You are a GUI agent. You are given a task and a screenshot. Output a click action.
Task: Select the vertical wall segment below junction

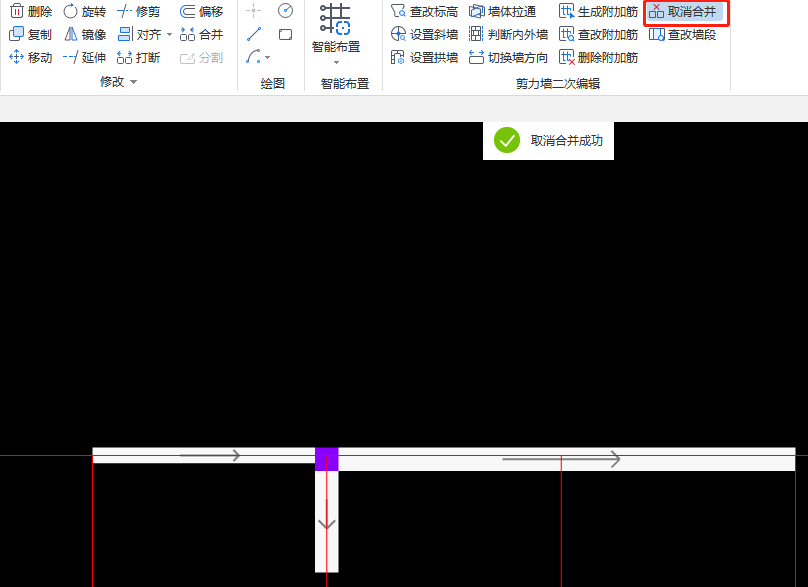pyautogui.click(x=327, y=521)
